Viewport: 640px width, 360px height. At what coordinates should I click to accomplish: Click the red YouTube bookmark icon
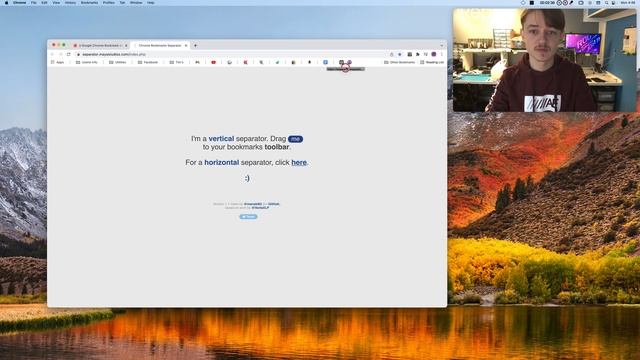coord(213,62)
